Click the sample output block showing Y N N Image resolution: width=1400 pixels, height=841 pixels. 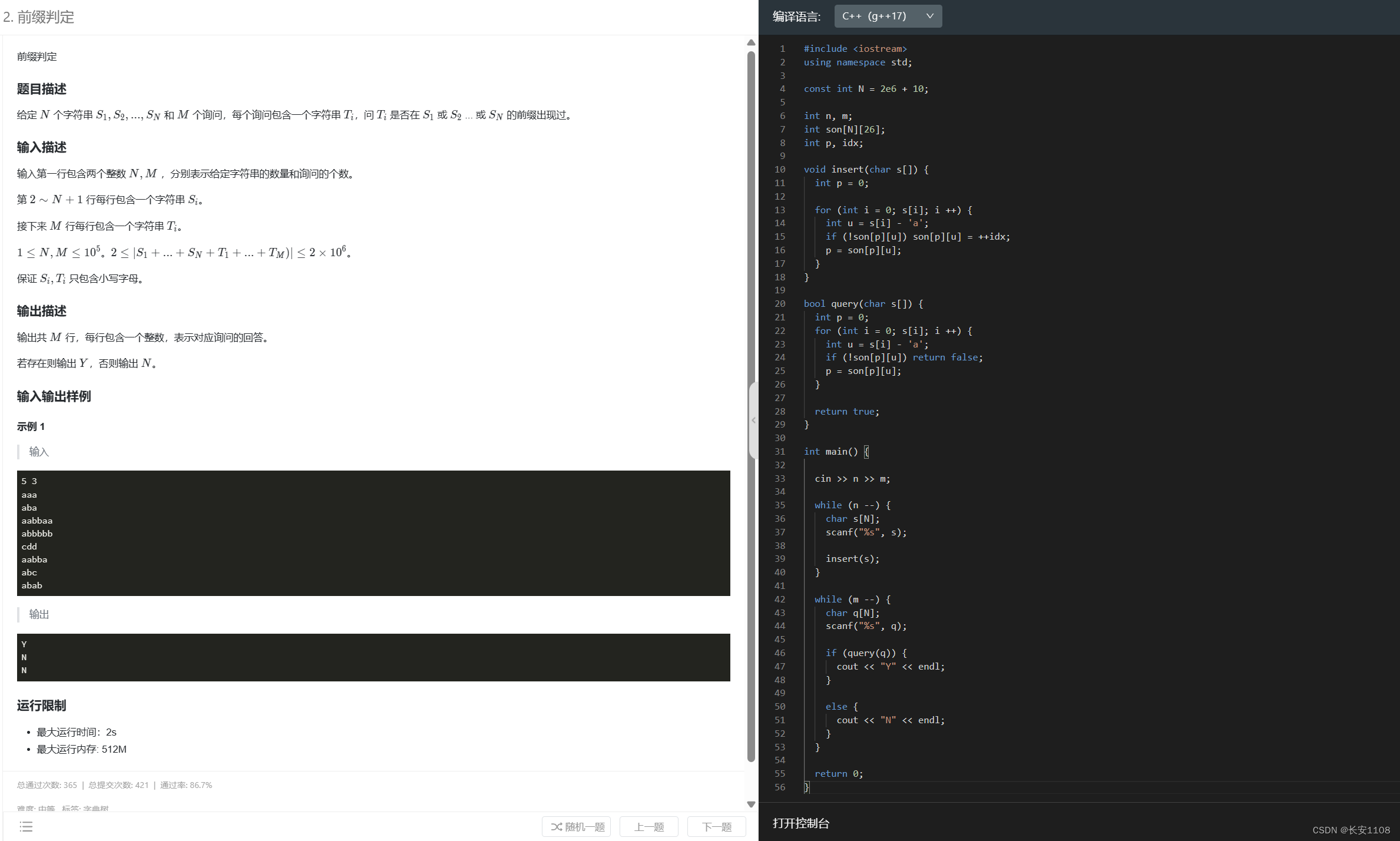coord(373,657)
